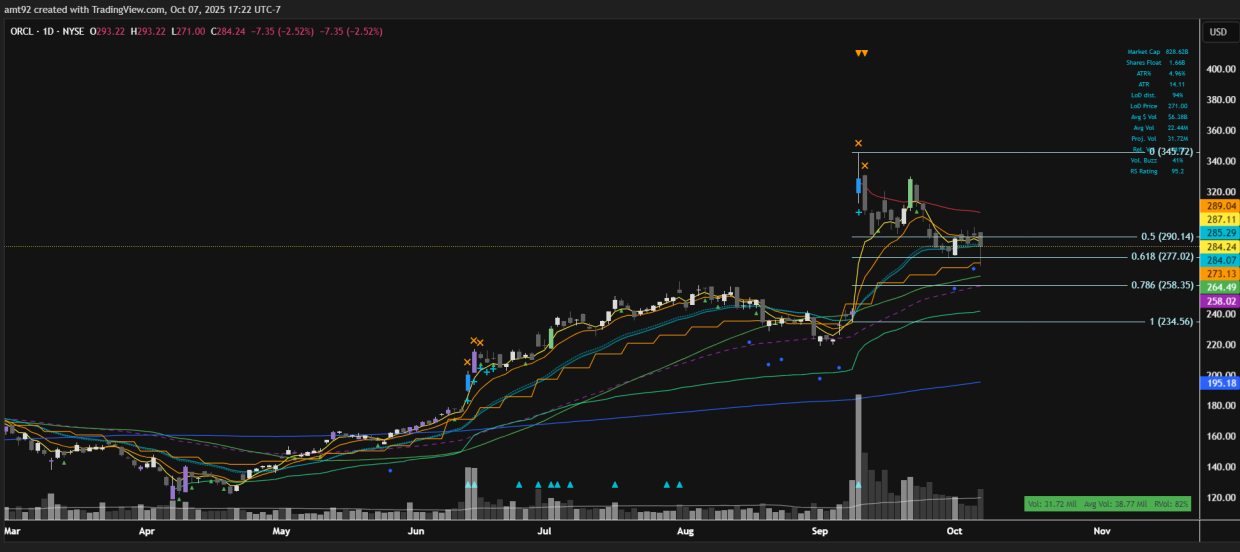Click the green 264.49 price label
The image size is (1240, 552).
coord(1218,287)
